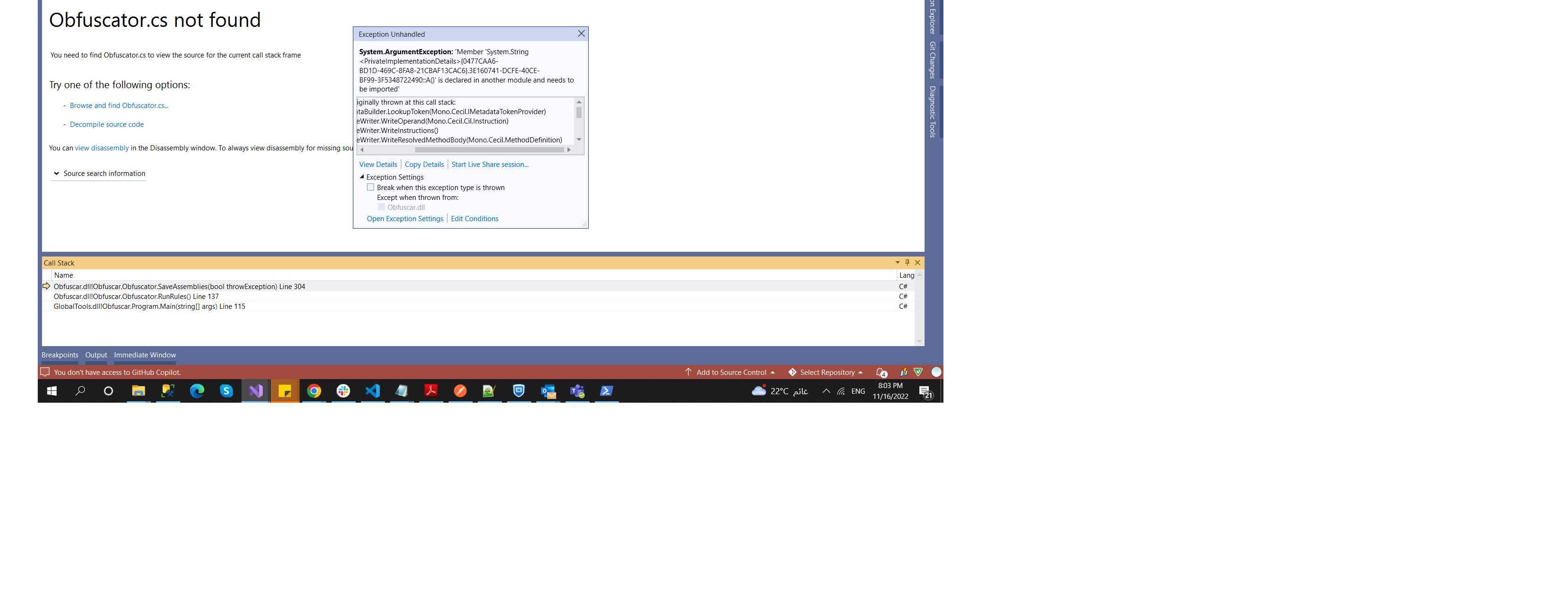Open File Explorer from taskbar
1568x596 pixels.
click(x=139, y=391)
